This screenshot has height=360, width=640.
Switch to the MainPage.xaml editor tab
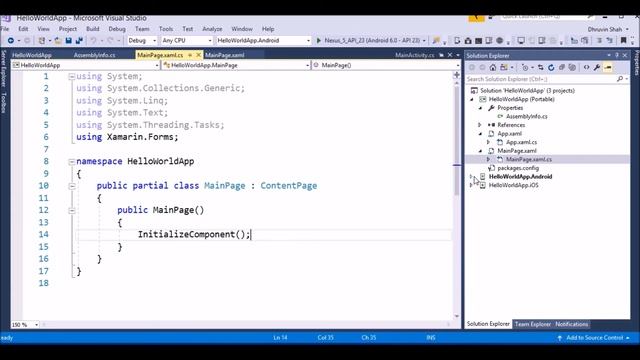click(x=224, y=55)
